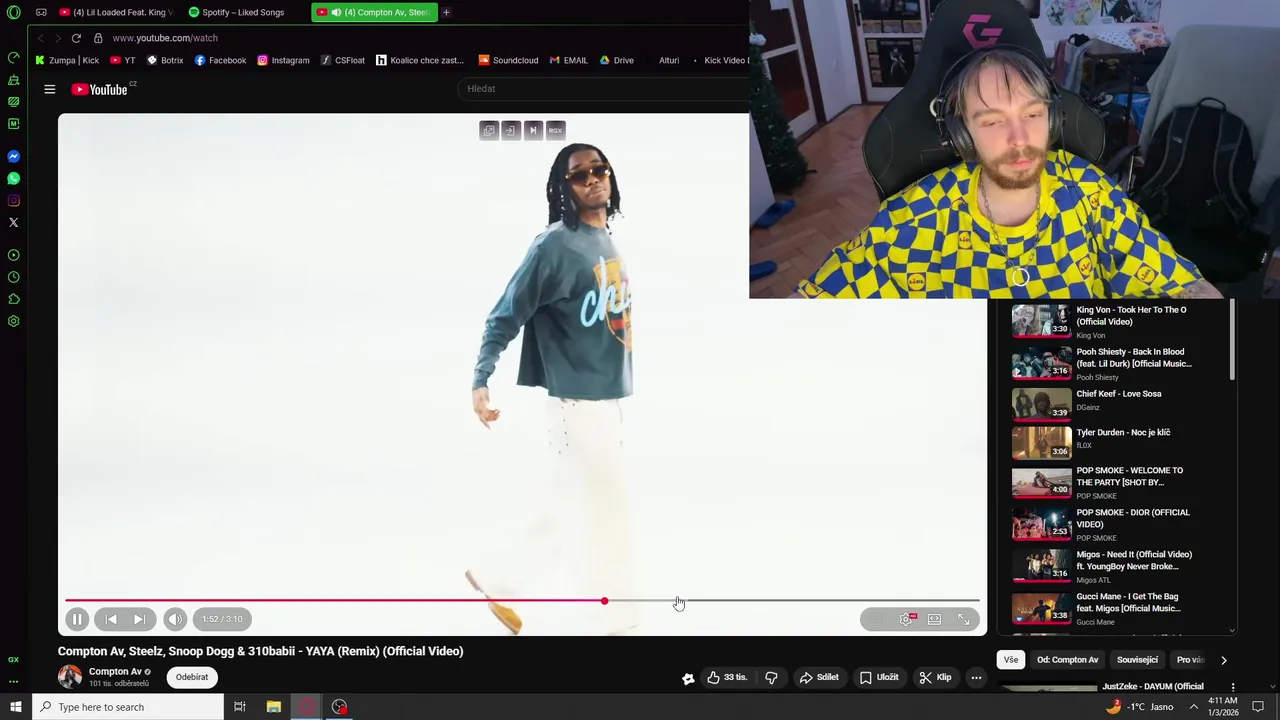1280x720 pixels.
Task: Open a new browser tab
Action: point(446,12)
